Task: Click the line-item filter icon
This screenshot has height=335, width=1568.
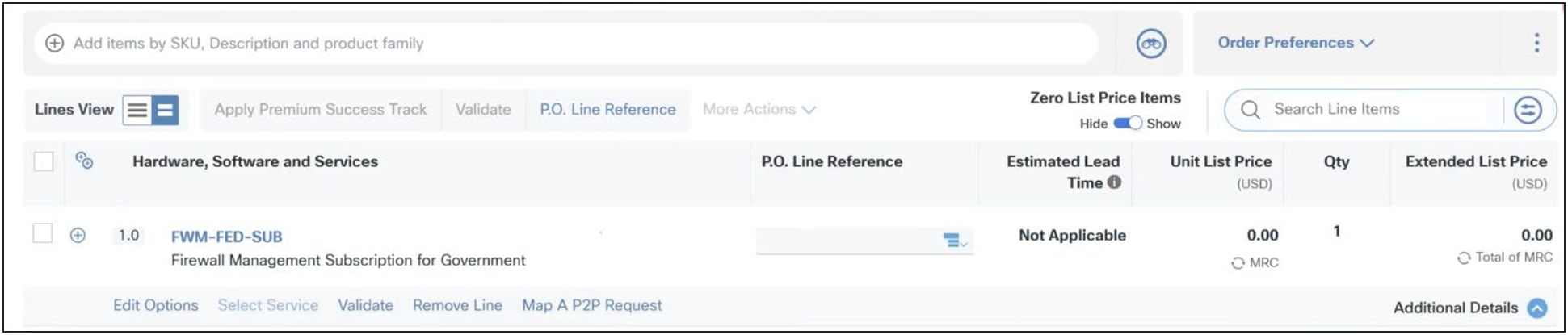Action: click(x=1527, y=110)
